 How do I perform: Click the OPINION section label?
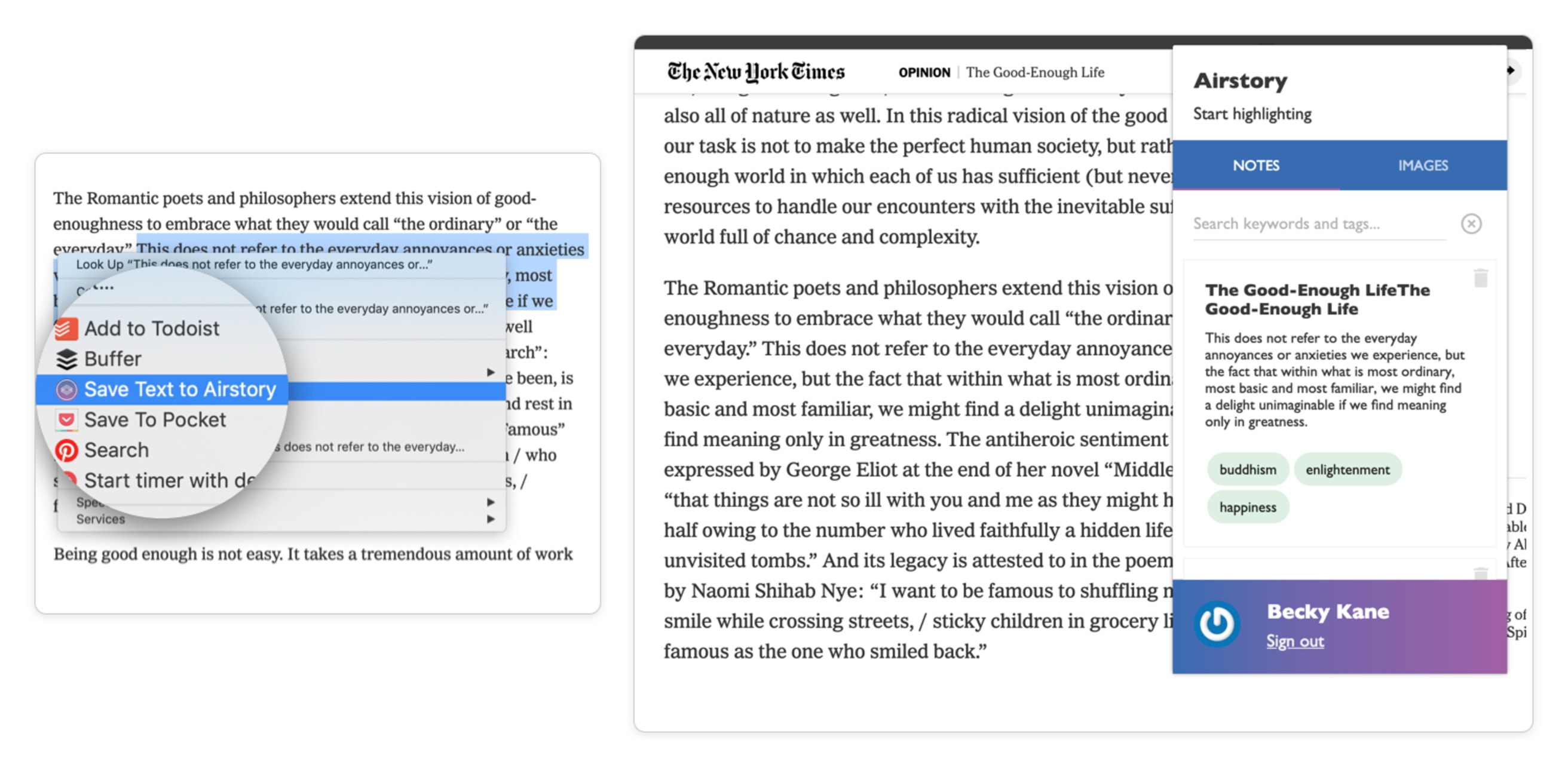pos(924,72)
